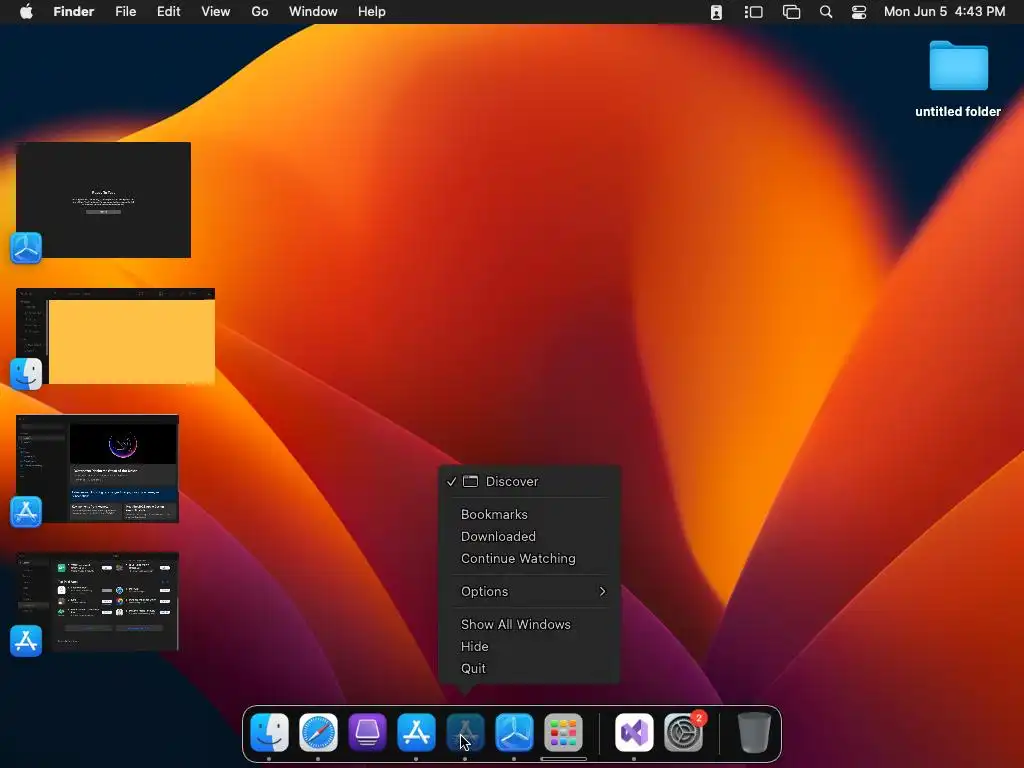The height and width of the screenshot is (768, 1024).
Task: Switch to the TestFlight window thumbnail
Action: click(x=104, y=199)
